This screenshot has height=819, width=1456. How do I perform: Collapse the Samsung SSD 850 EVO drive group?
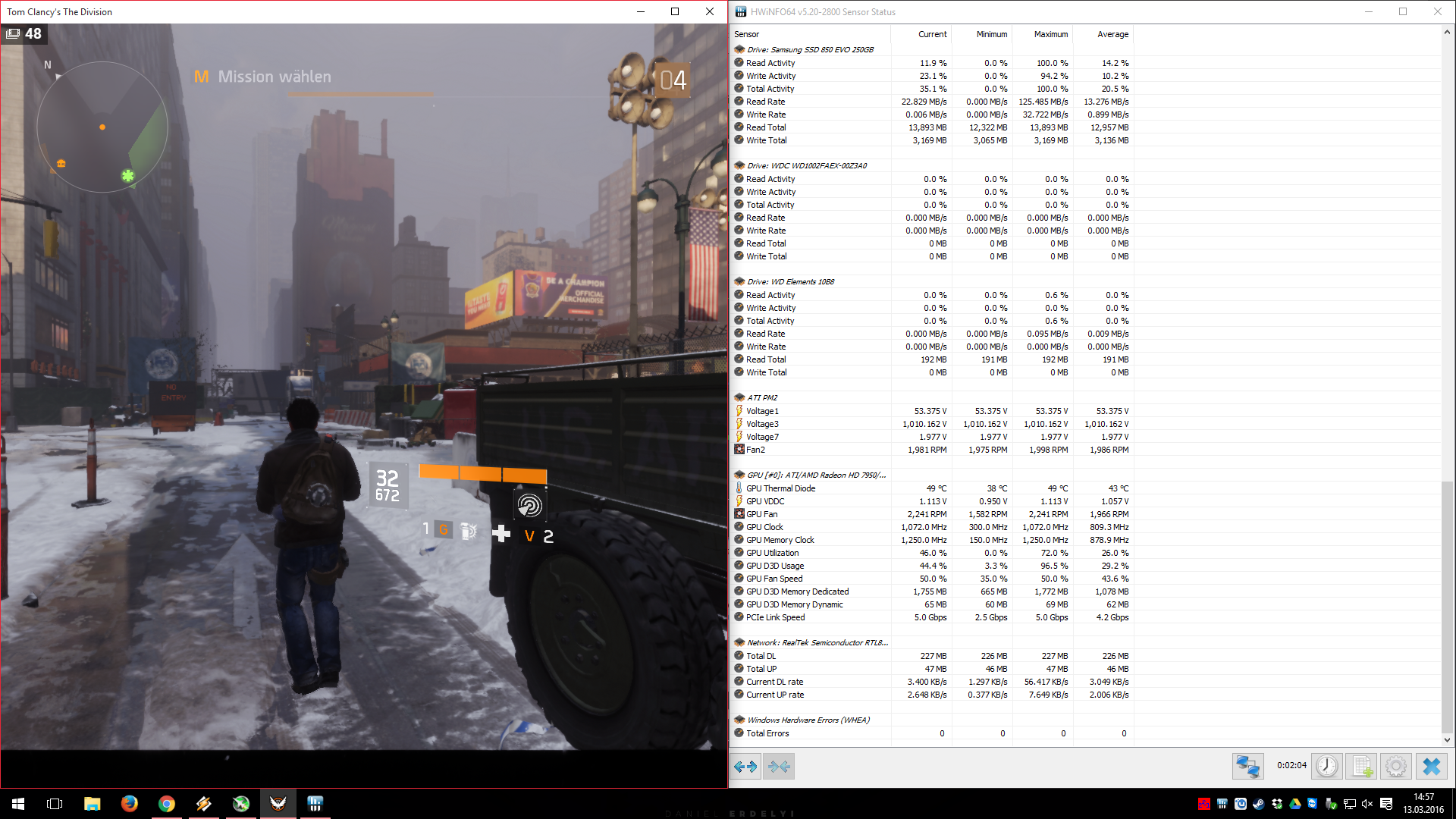[x=739, y=49]
